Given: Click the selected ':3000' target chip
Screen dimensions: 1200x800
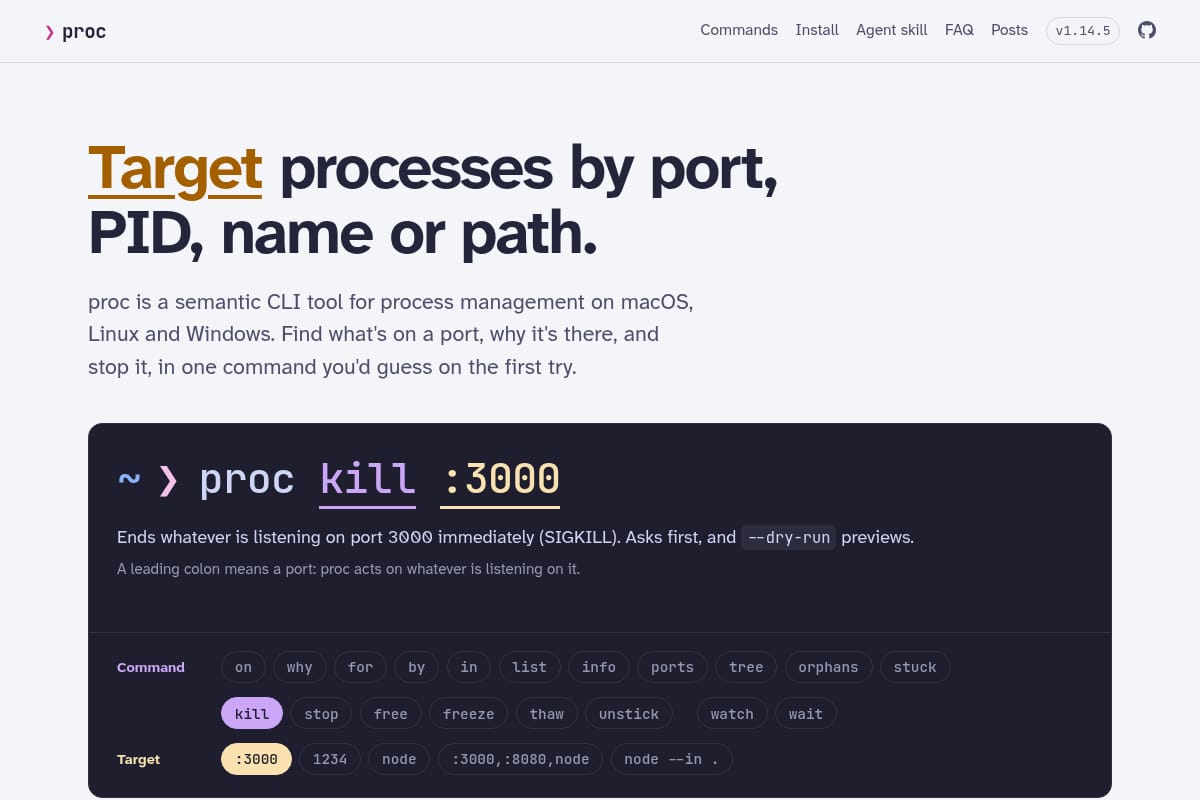Looking at the screenshot, I should click(x=256, y=759).
